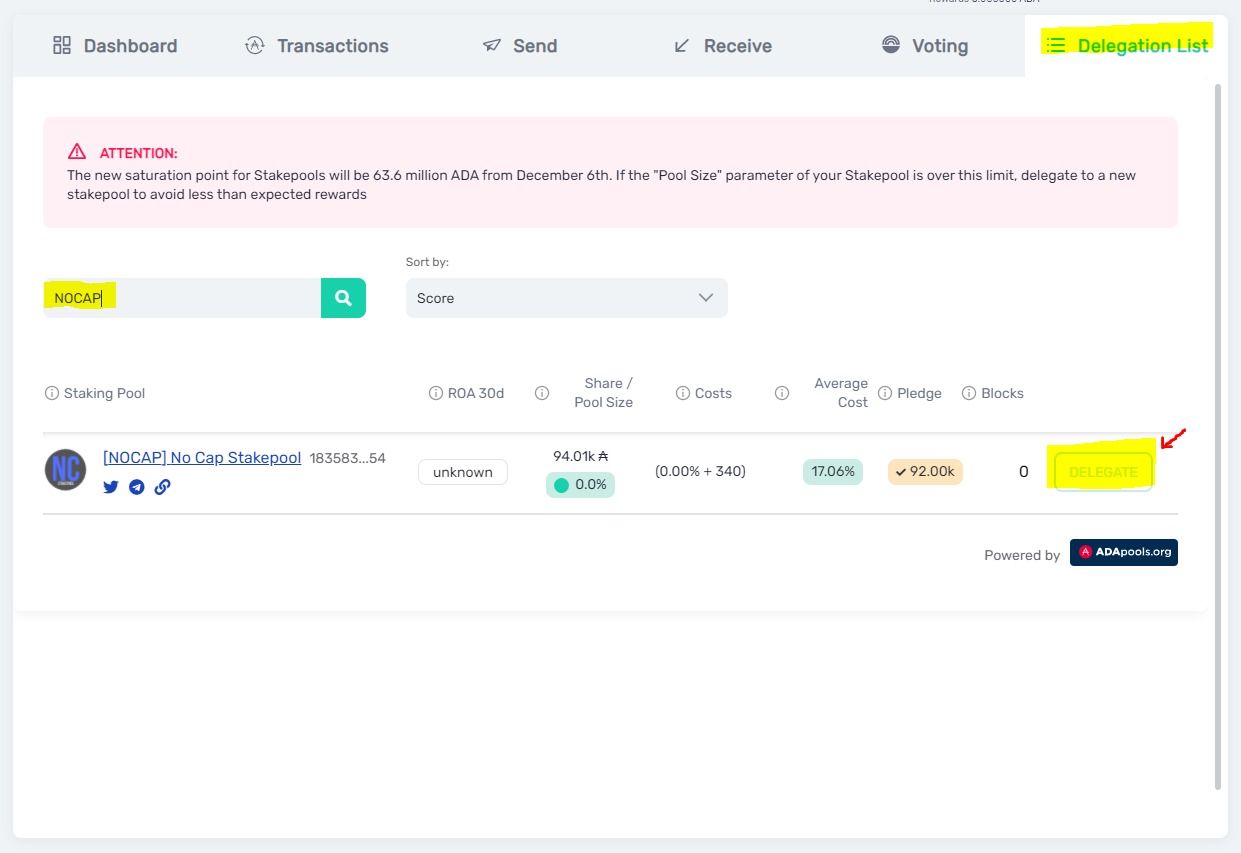Click the Receive arrow icon
Image resolution: width=1241 pixels, height=853 pixels.
point(682,45)
